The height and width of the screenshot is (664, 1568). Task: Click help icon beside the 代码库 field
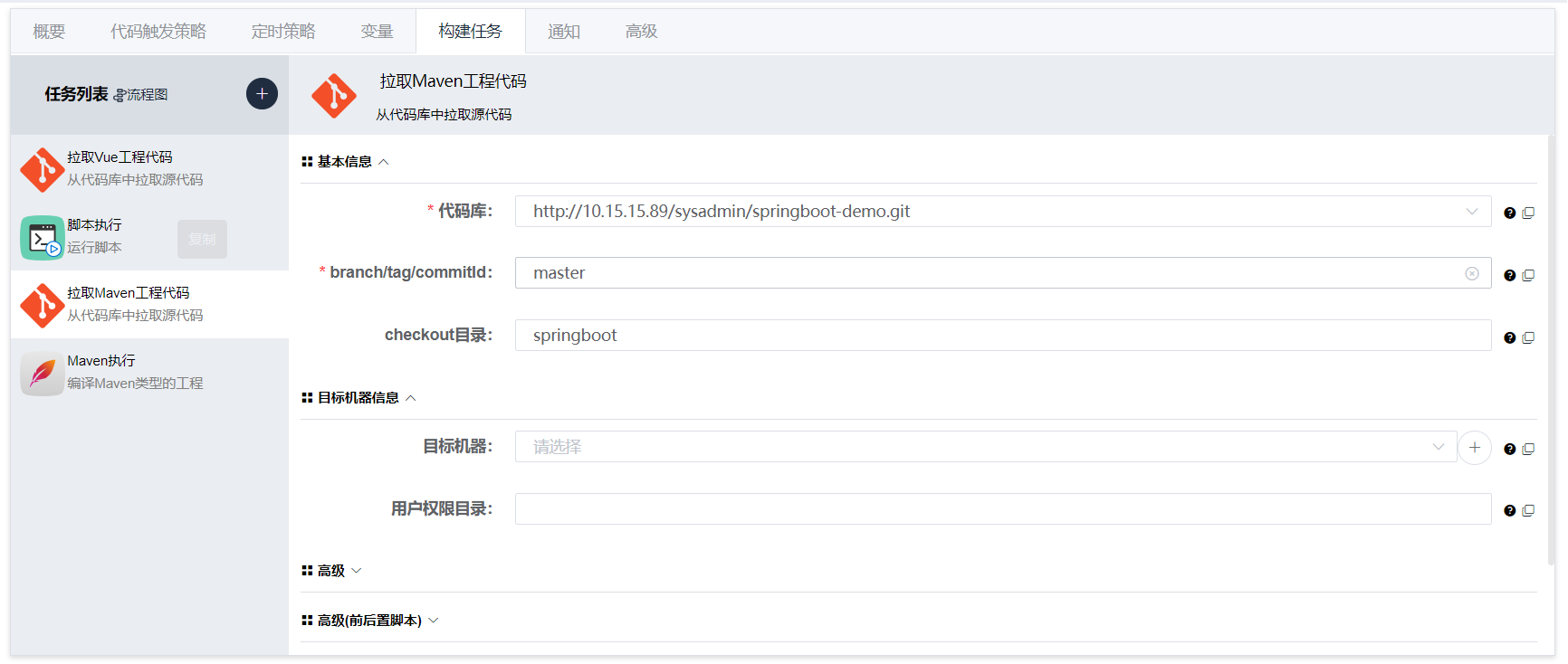click(1509, 213)
